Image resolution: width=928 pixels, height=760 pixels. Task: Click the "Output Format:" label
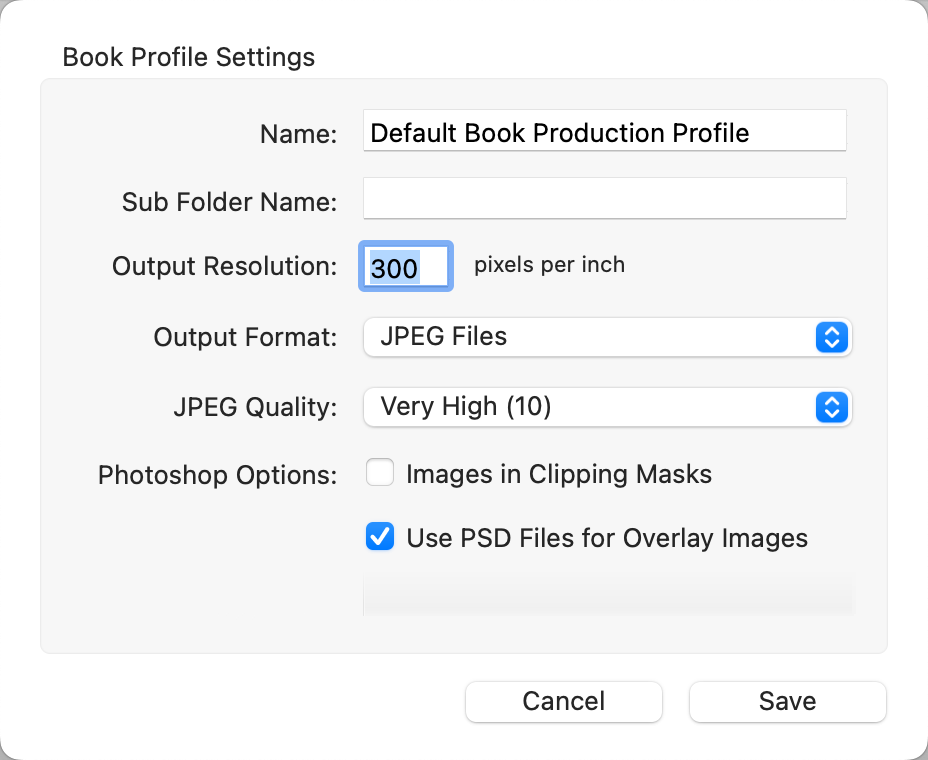245,338
